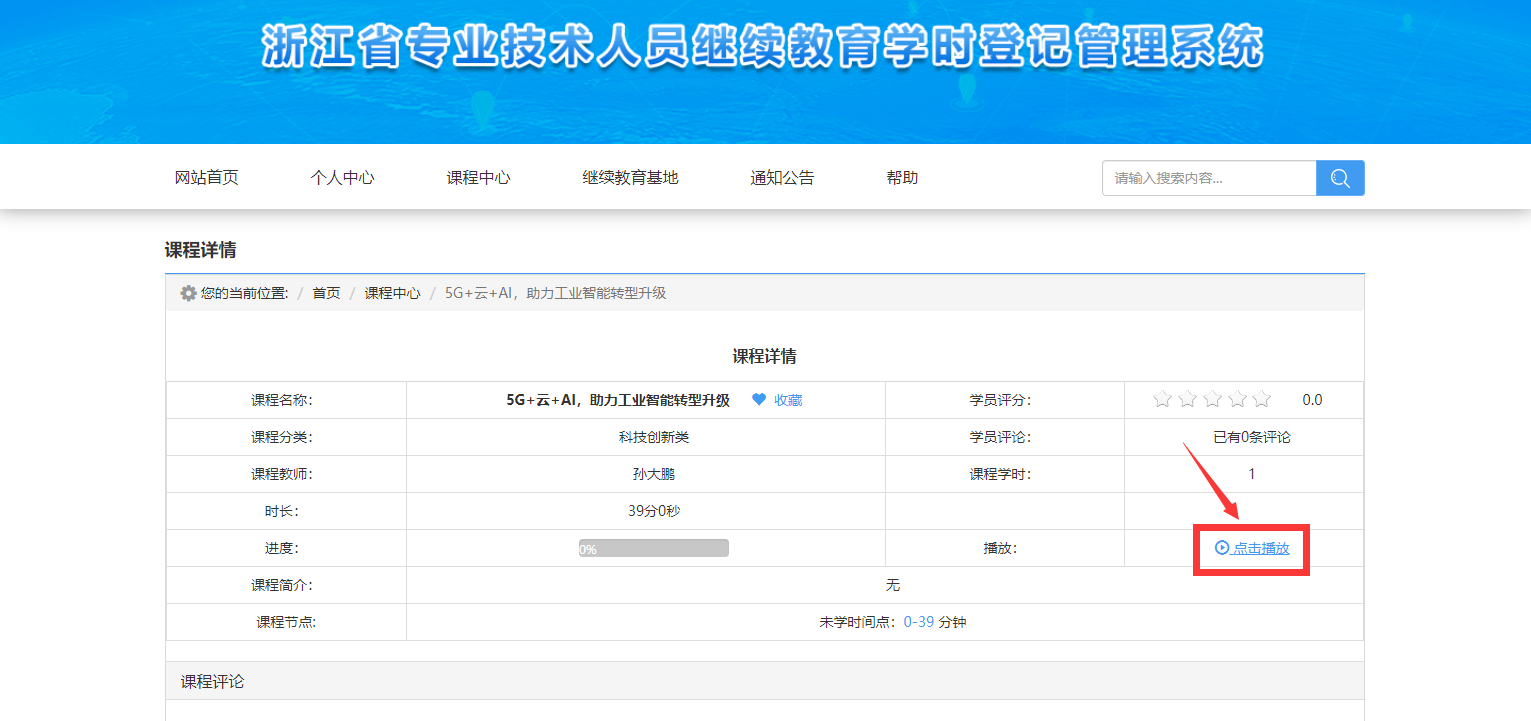This screenshot has width=1531, height=721.
Task: Select 继续教育基地 navigation item
Action: (x=630, y=178)
